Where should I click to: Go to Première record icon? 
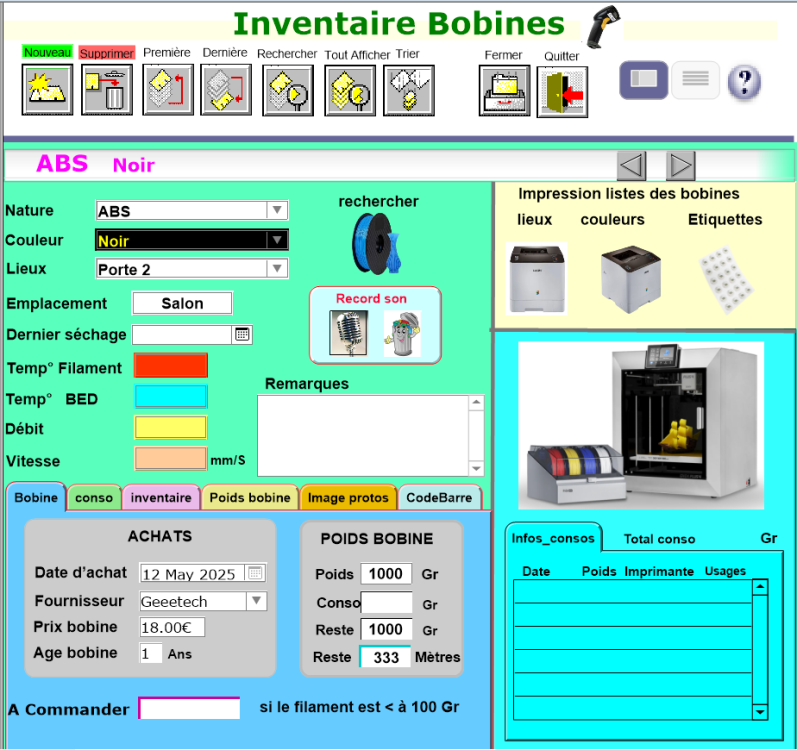click(x=168, y=90)
